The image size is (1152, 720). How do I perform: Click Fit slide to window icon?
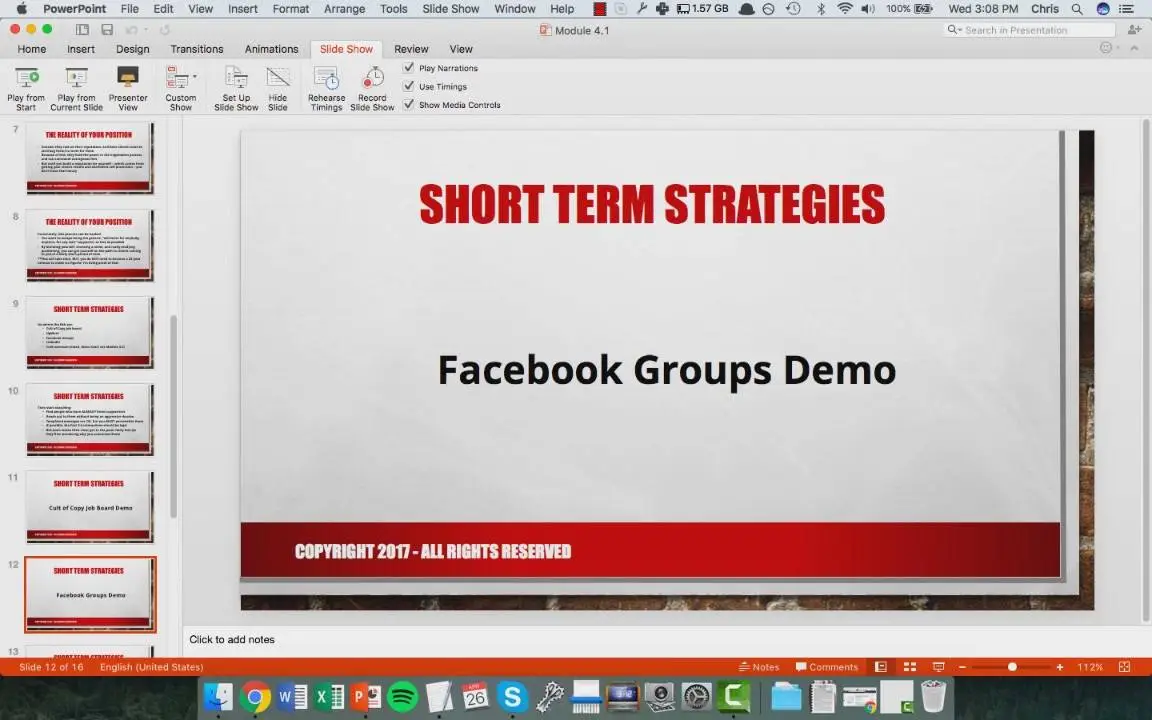coord(1124,667)
